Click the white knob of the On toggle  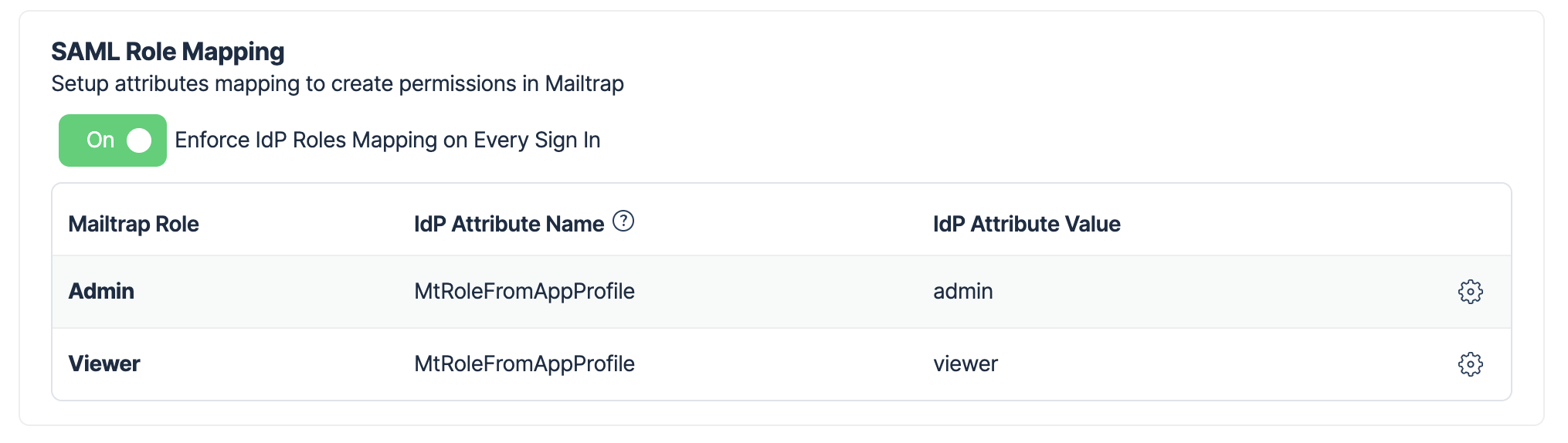click(139, 140)
